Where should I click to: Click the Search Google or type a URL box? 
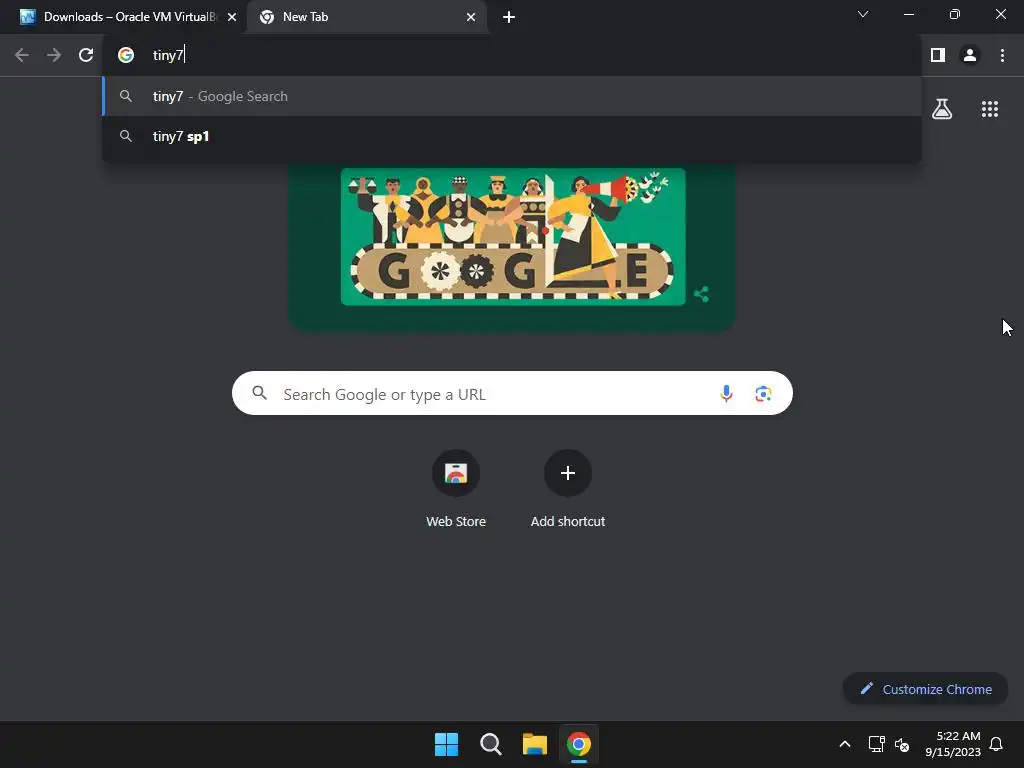(512, 393)
